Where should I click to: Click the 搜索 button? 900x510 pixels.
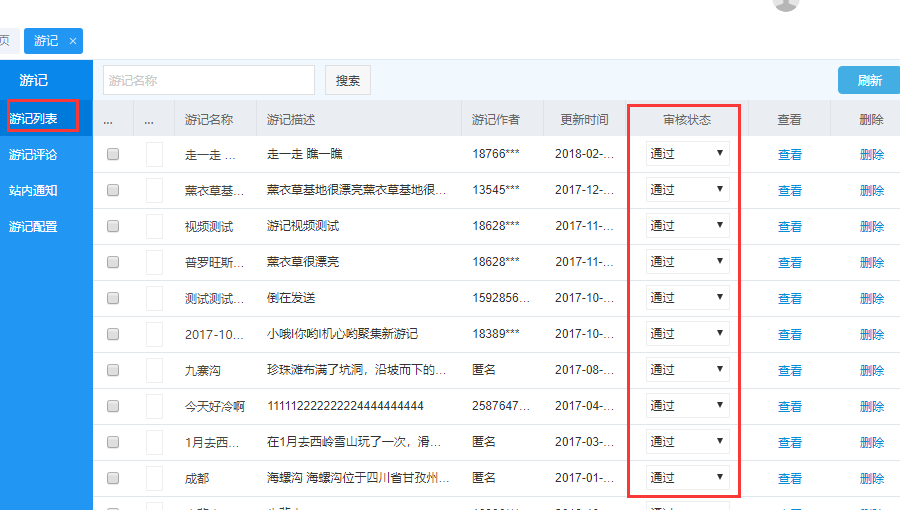click(348, 81)
